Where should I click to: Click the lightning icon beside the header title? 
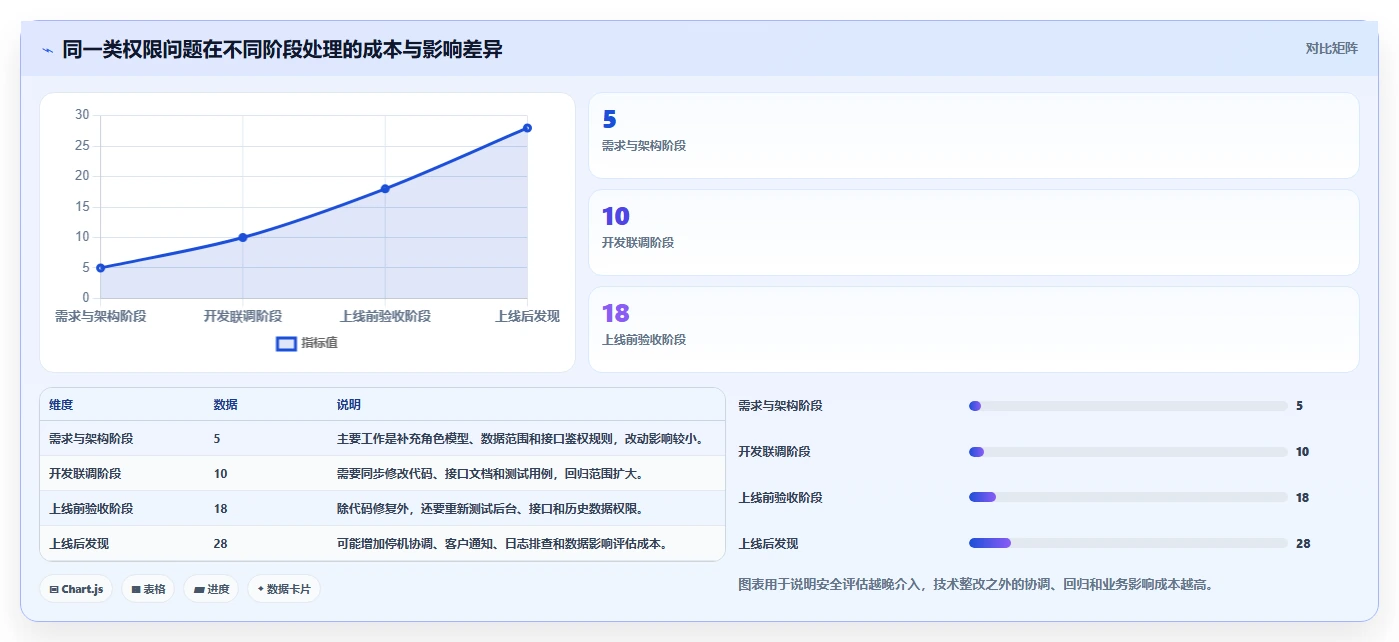point(47,50)
